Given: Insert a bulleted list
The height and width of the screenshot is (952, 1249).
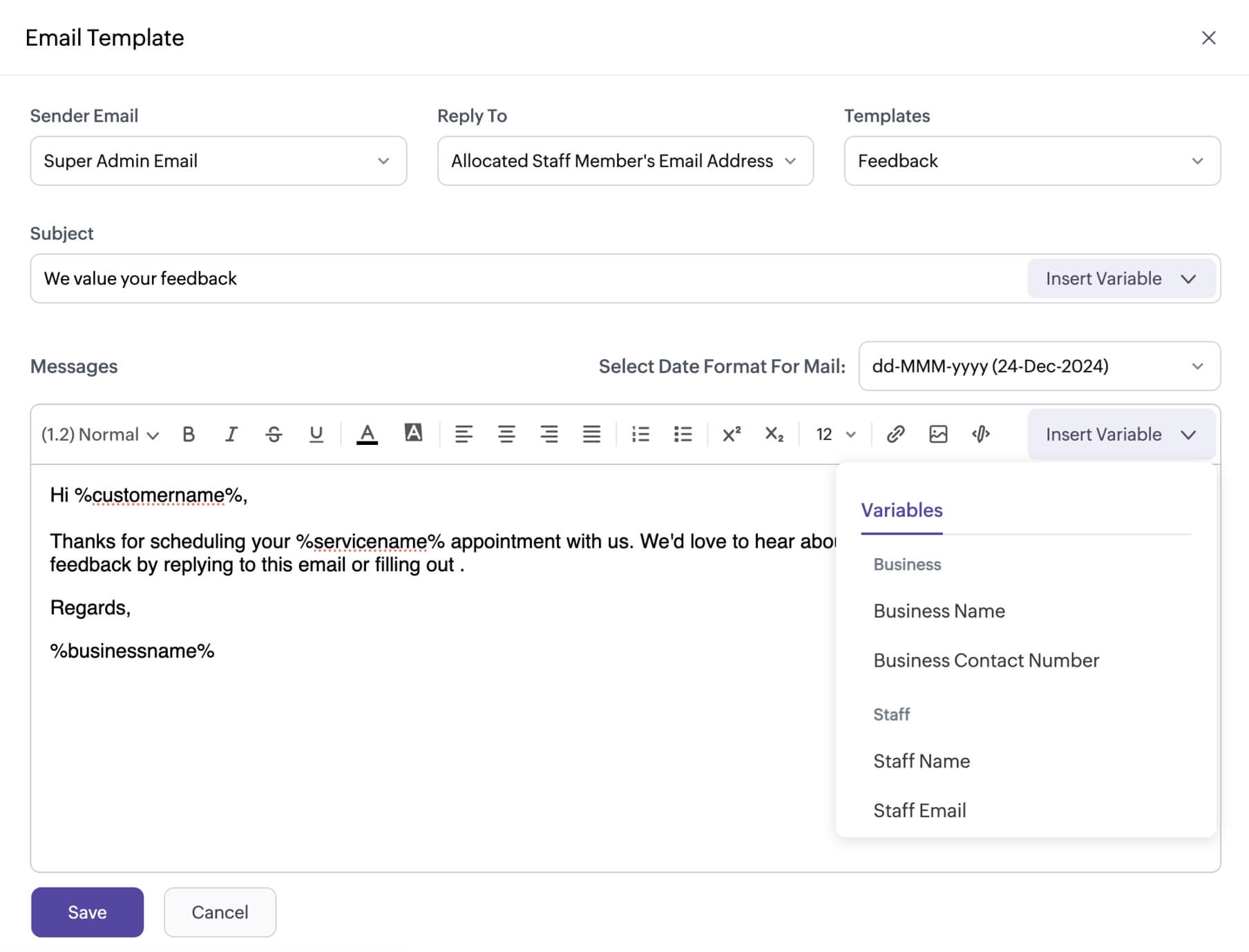Looking at the screenshot, I should pyautogui.click(x=683, y=435).
